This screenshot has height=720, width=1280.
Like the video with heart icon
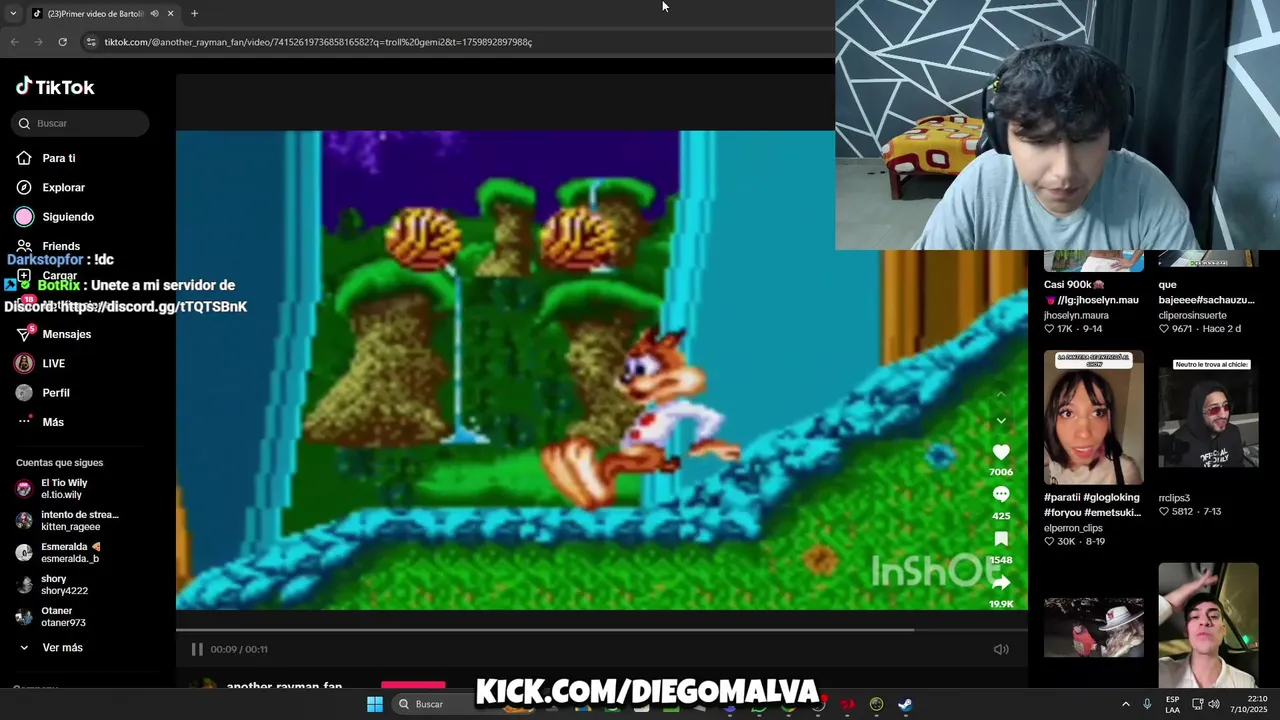pyautogui.click(x=1001, y=453)
